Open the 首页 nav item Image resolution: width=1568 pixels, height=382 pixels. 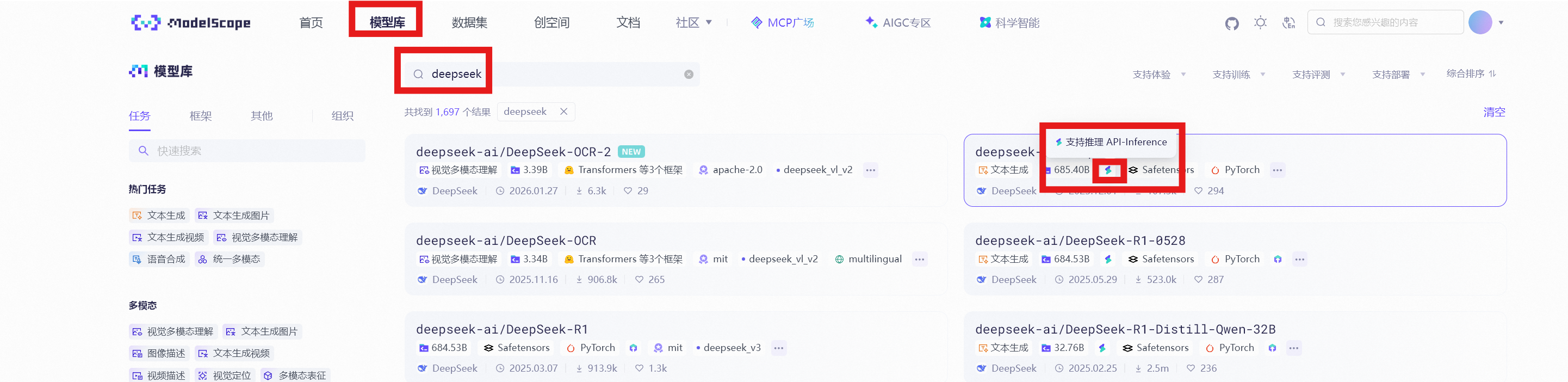tap(311, 22)
